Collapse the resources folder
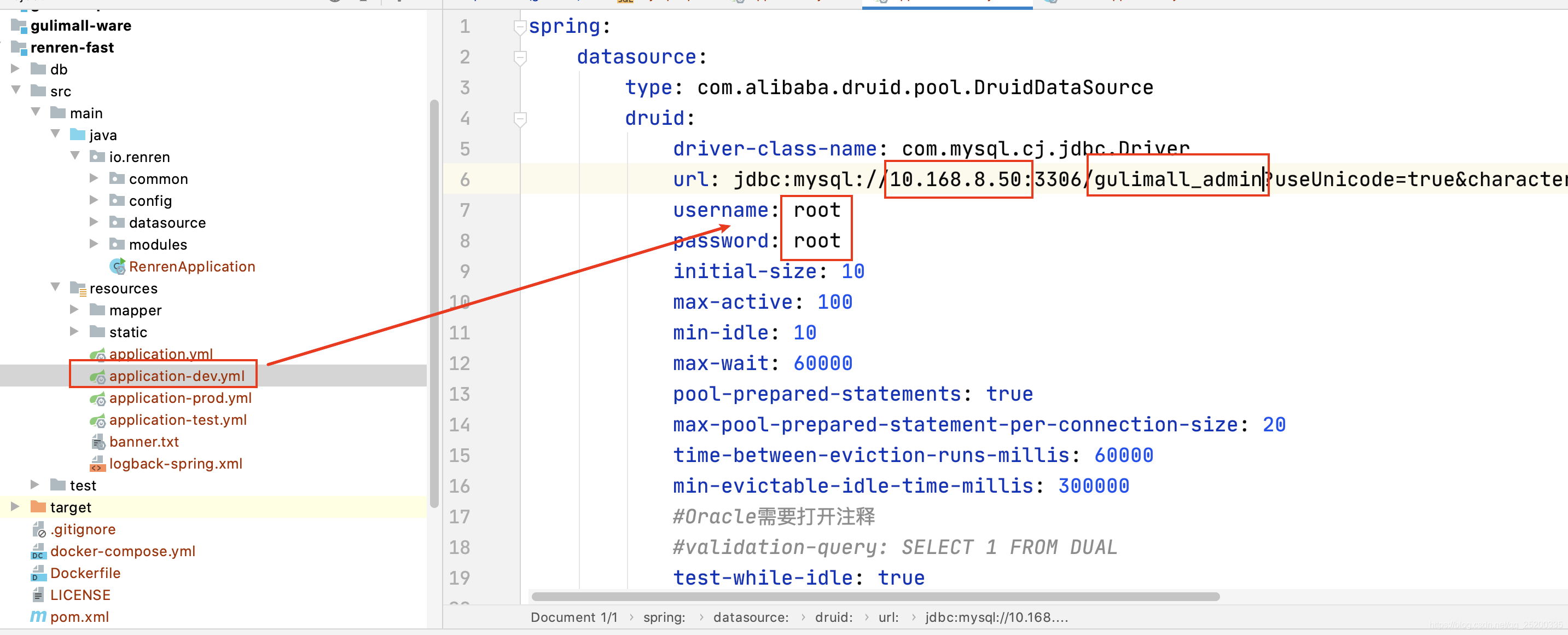 (x=55, y=287)
